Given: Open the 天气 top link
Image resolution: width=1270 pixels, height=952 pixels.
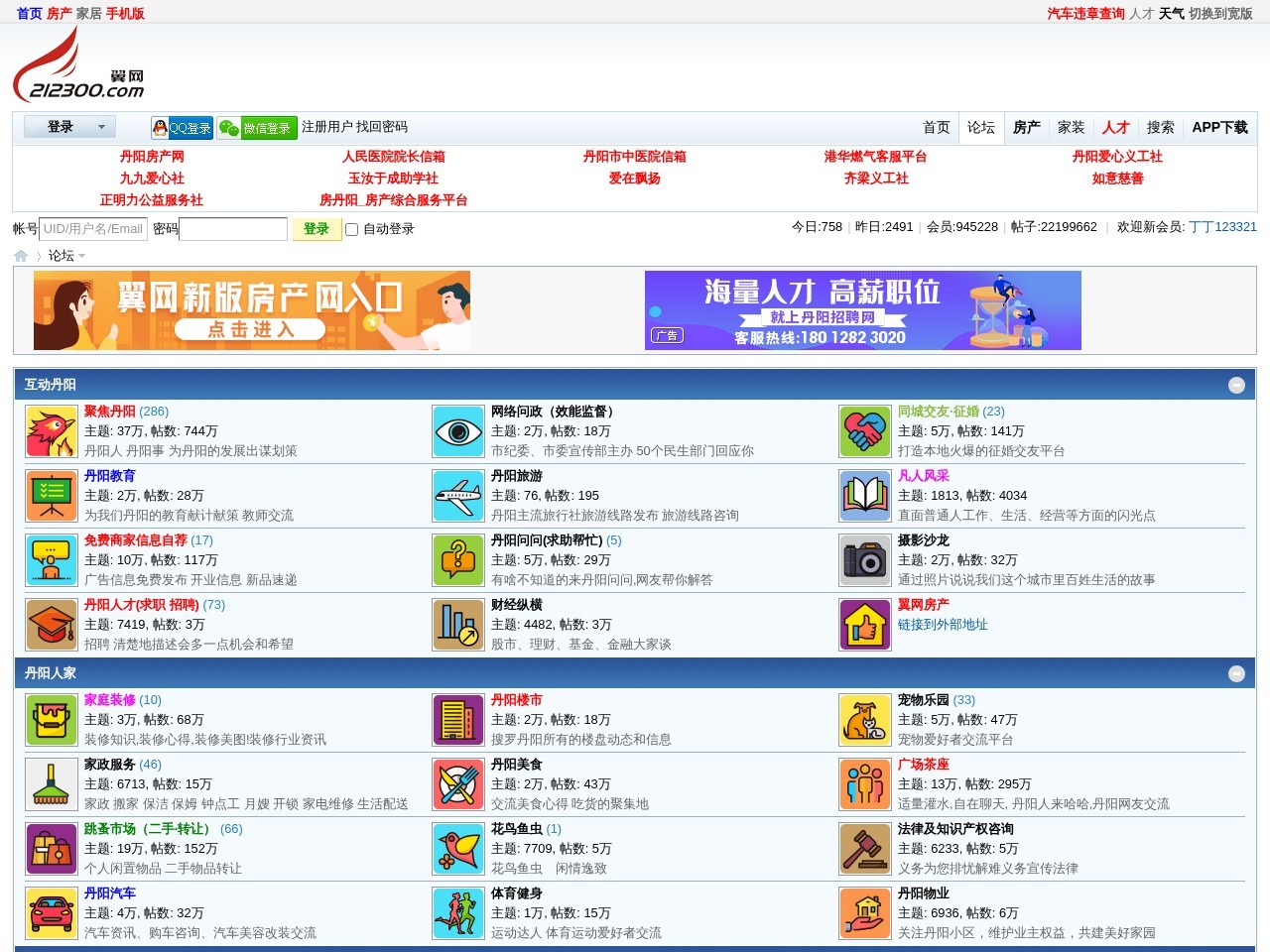Looking at the screenshot, I should tap(1172, 14).
